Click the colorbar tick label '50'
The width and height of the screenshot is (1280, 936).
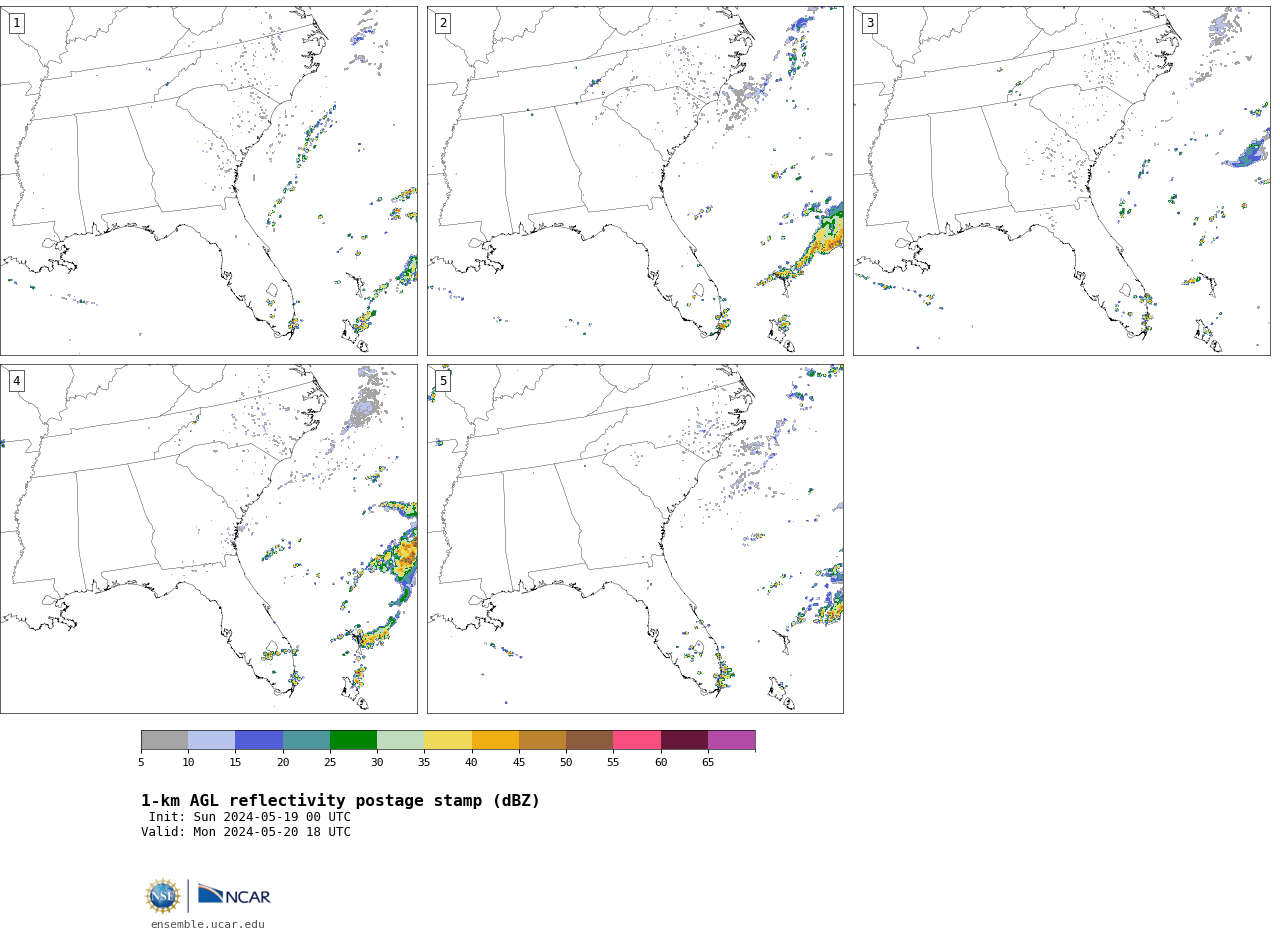[566, 763]
